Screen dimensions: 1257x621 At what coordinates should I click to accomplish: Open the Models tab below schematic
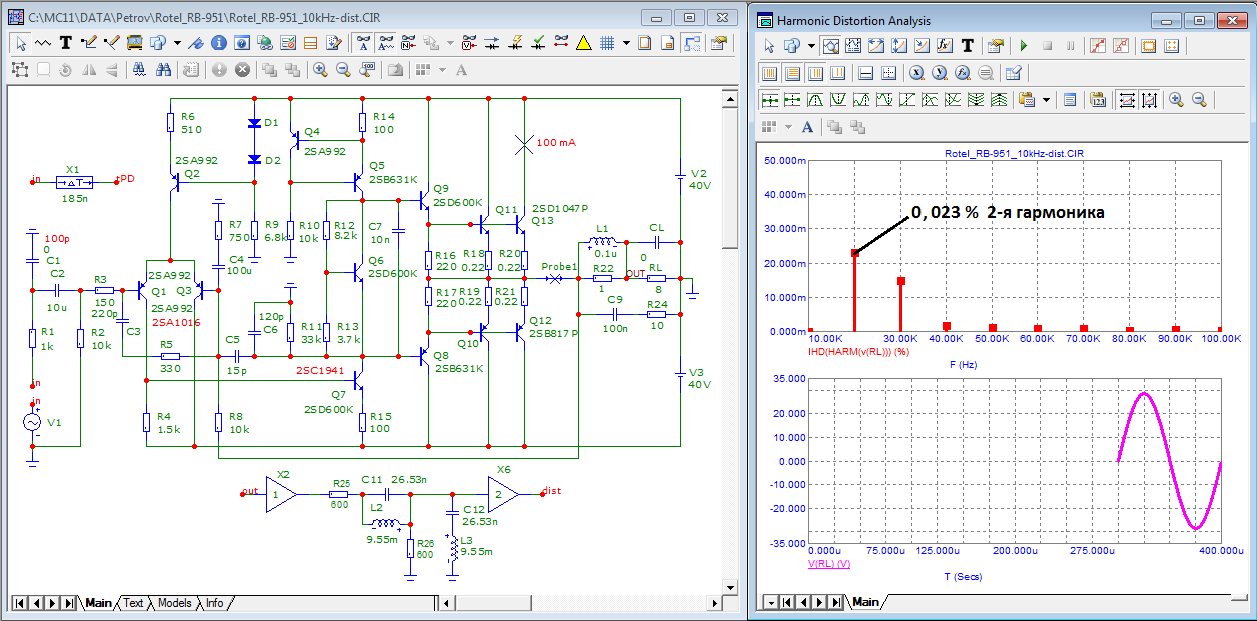pyautogui.click(x=174, y=603)
